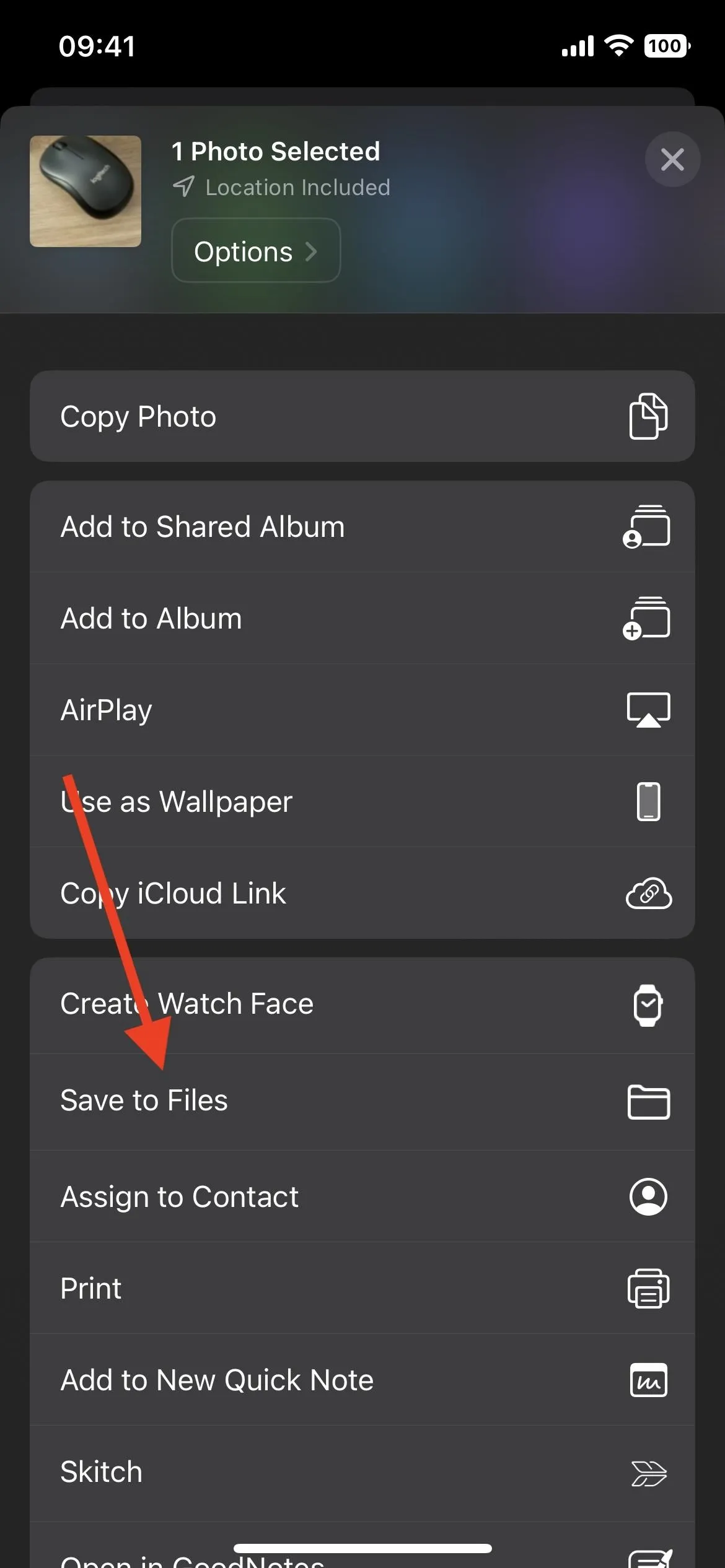Tap the printer icon
This screenshot has height=1568, width=725.
tap(648, 1289)
